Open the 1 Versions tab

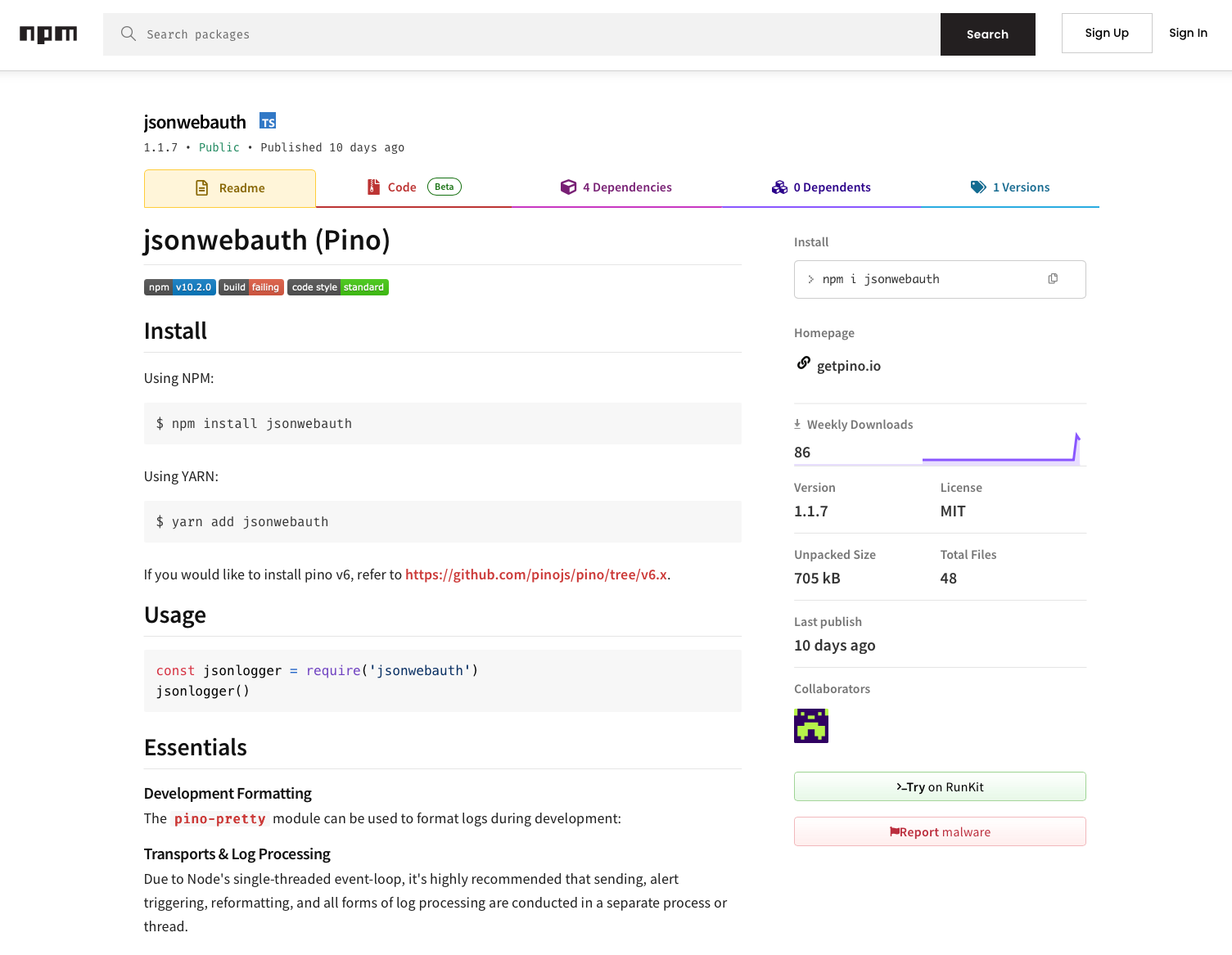coord(1010,187)
